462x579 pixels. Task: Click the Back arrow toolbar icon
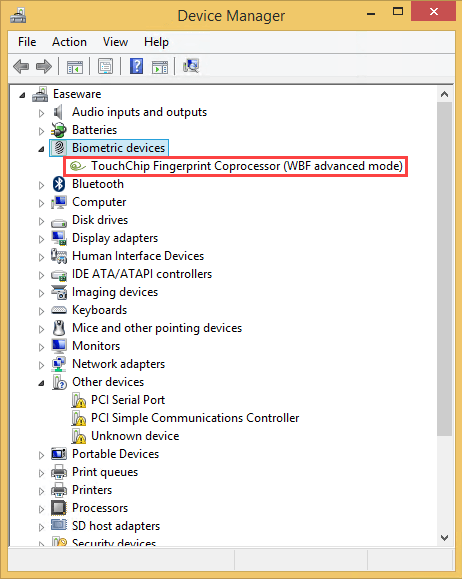[21, 67]
